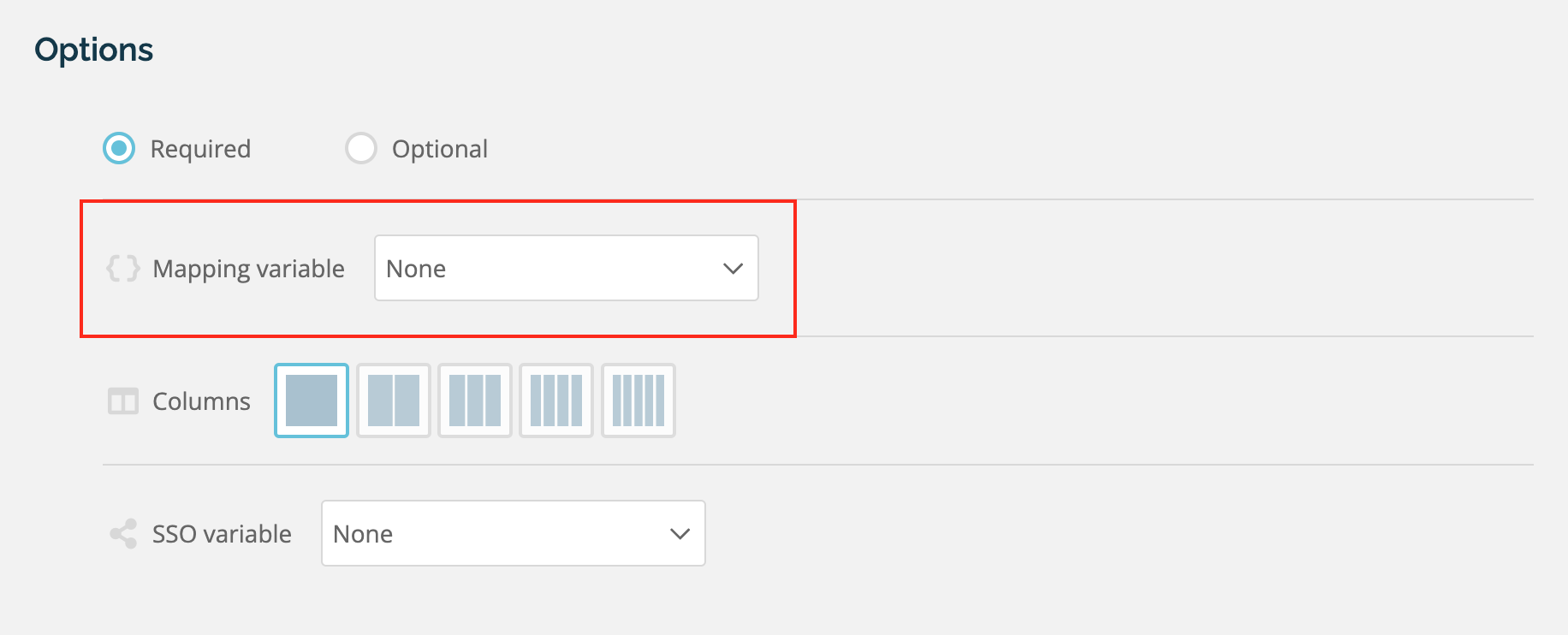Pick the three-column layout icon
The image size is (1568, 635).
pyautogui.click(x=475, y=401)
